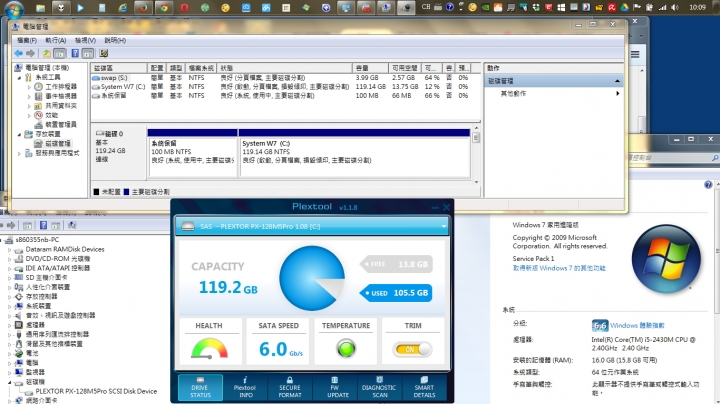Click the blue Help toolbar icon in Computer Management

pos(75,53)
